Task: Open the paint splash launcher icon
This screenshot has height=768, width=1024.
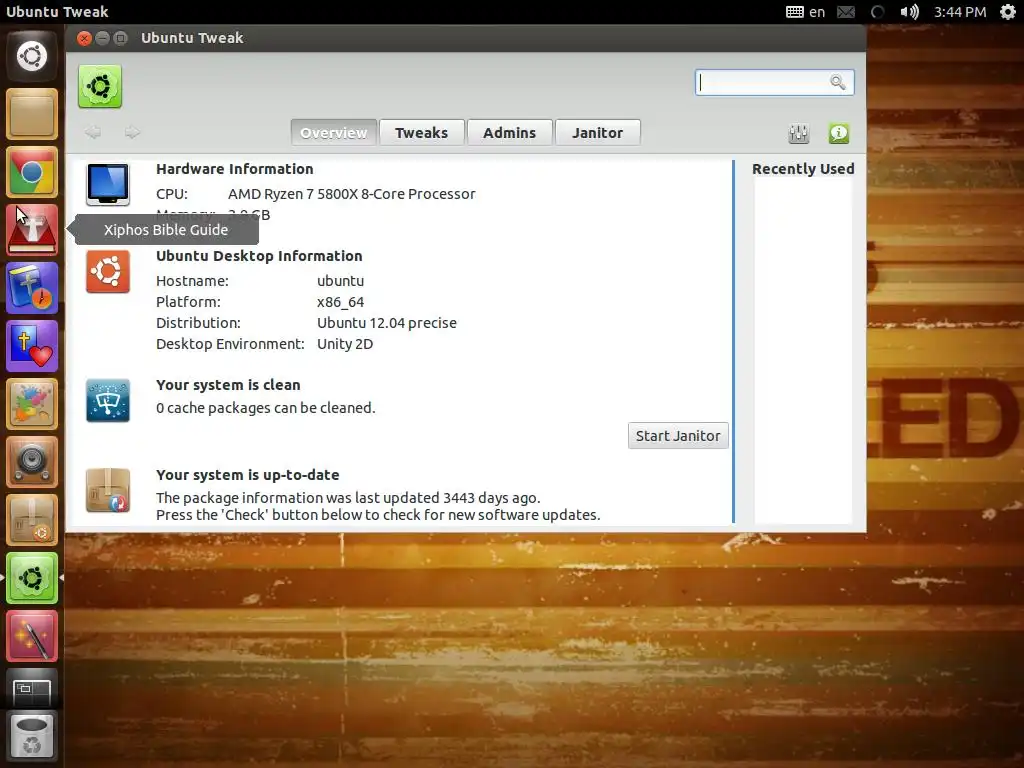Action: tap(32, 404)
